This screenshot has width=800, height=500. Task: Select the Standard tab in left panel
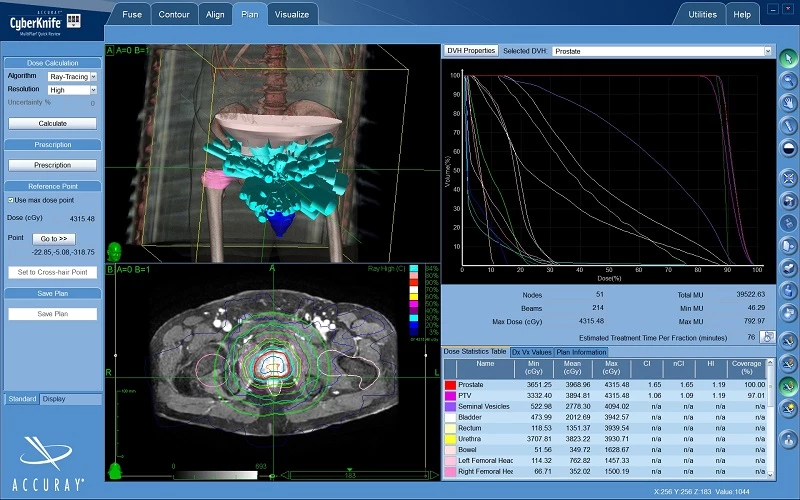pos(22,399)
